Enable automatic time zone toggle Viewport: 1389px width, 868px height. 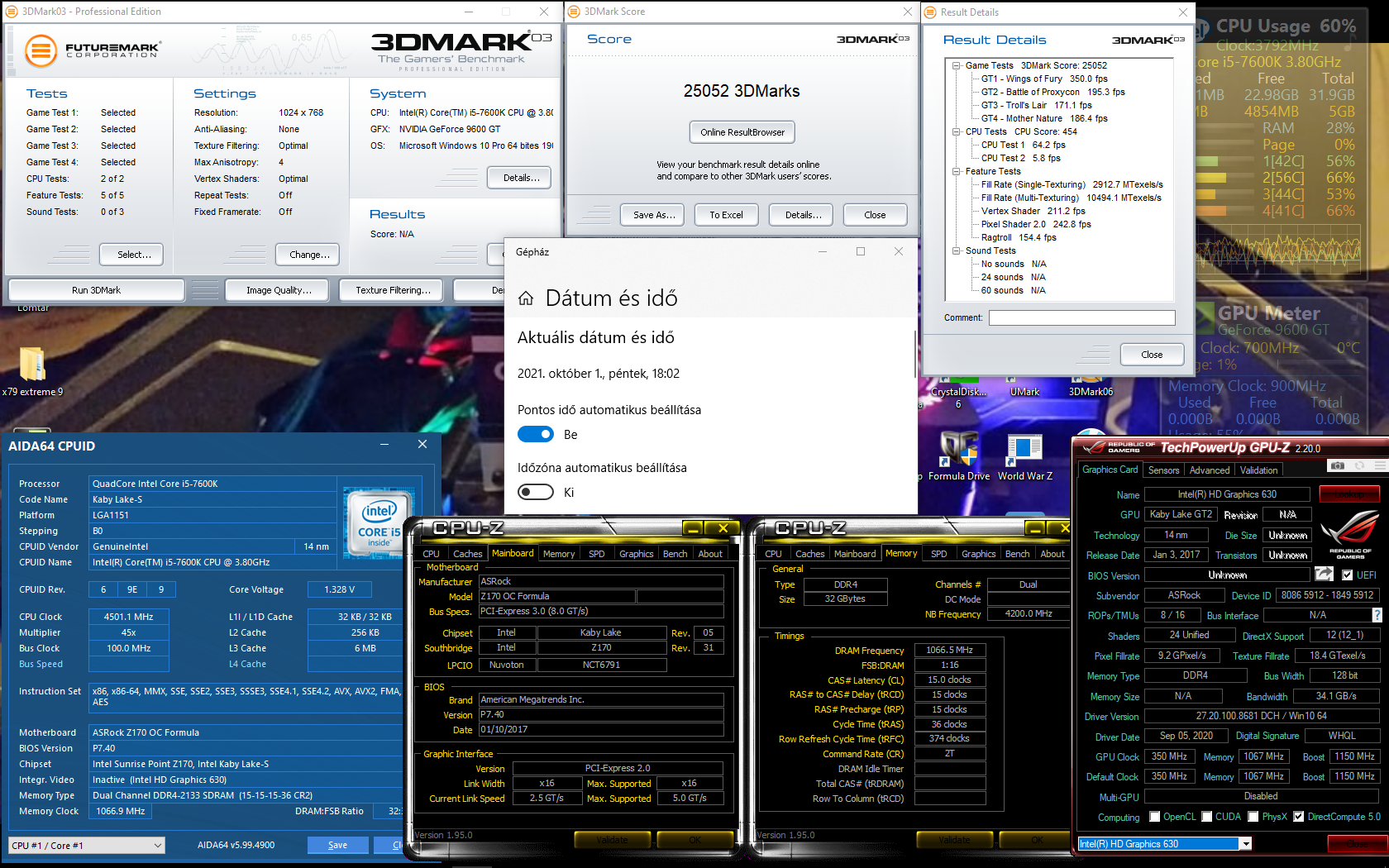[536, 492]
